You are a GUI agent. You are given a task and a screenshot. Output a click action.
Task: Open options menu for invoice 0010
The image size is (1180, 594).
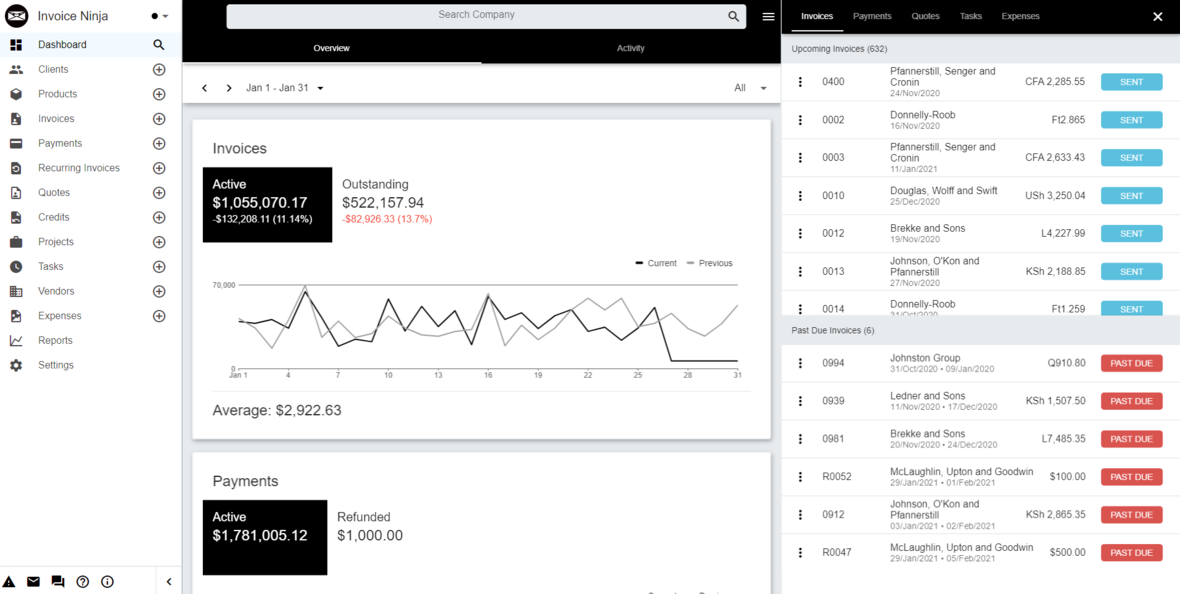(801, 196)
